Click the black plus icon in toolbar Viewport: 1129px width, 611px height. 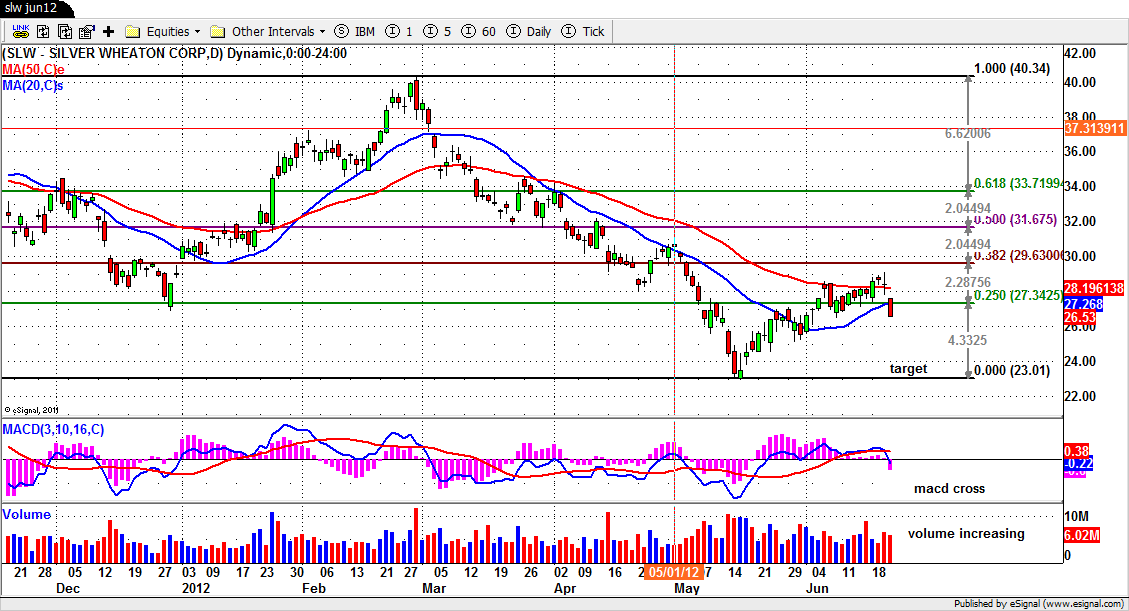(x=109, y=31)
